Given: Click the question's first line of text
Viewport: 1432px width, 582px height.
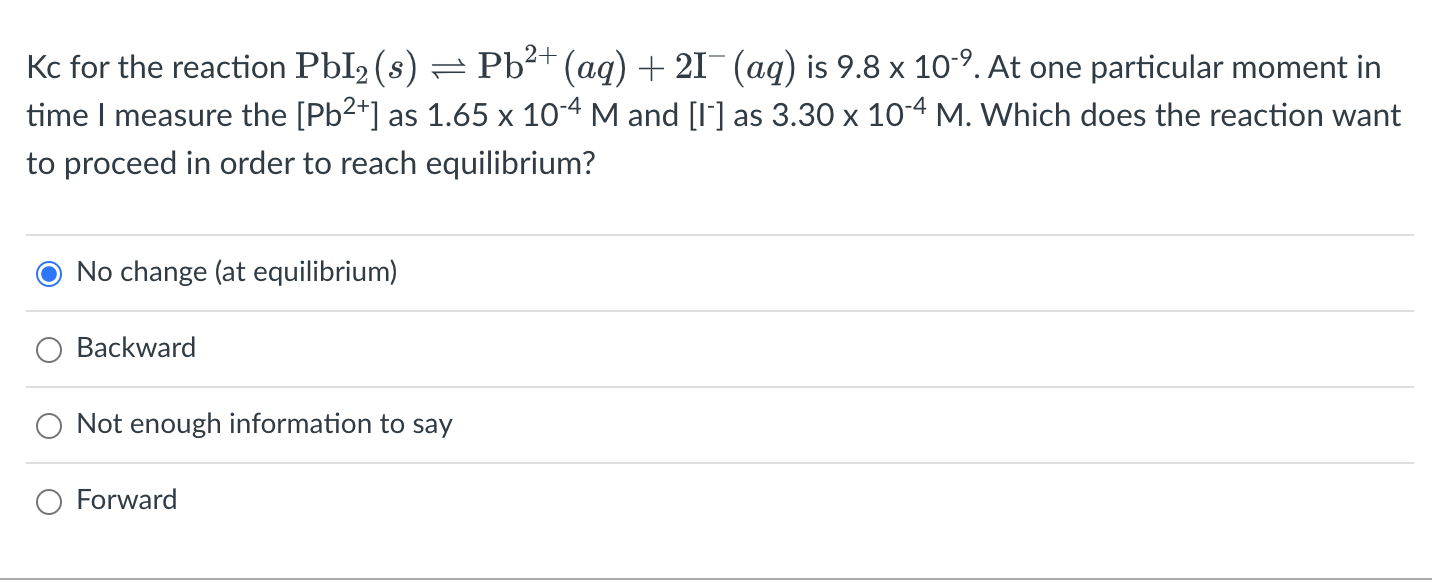Looking at the screenshot, I should (700, 64).
